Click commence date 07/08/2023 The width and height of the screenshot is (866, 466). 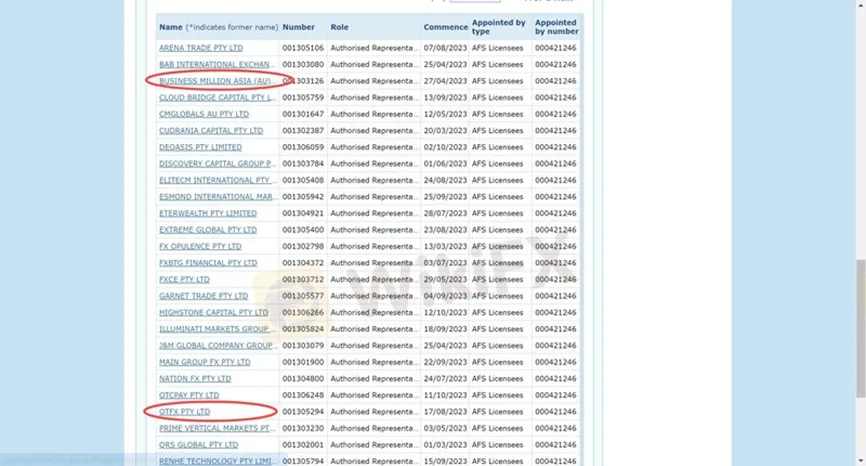[445, 48]
